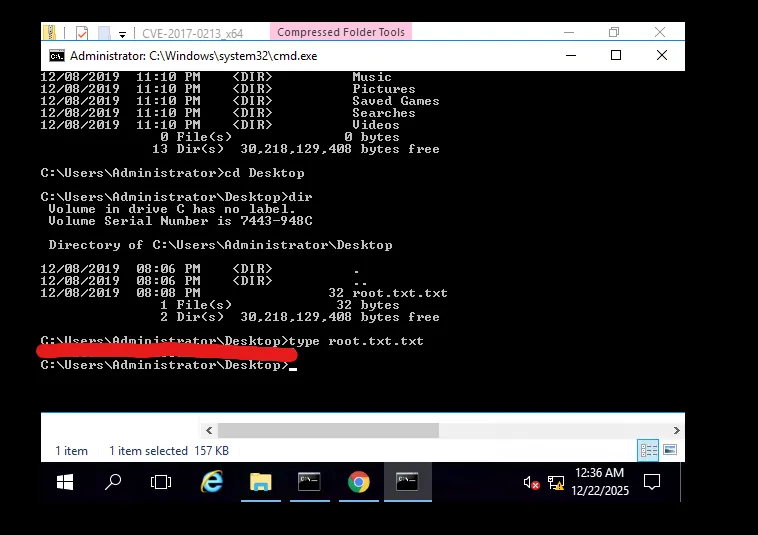Click the active Command Prompt taskbar icon
The image size is (758, 535).
point(407,482)
